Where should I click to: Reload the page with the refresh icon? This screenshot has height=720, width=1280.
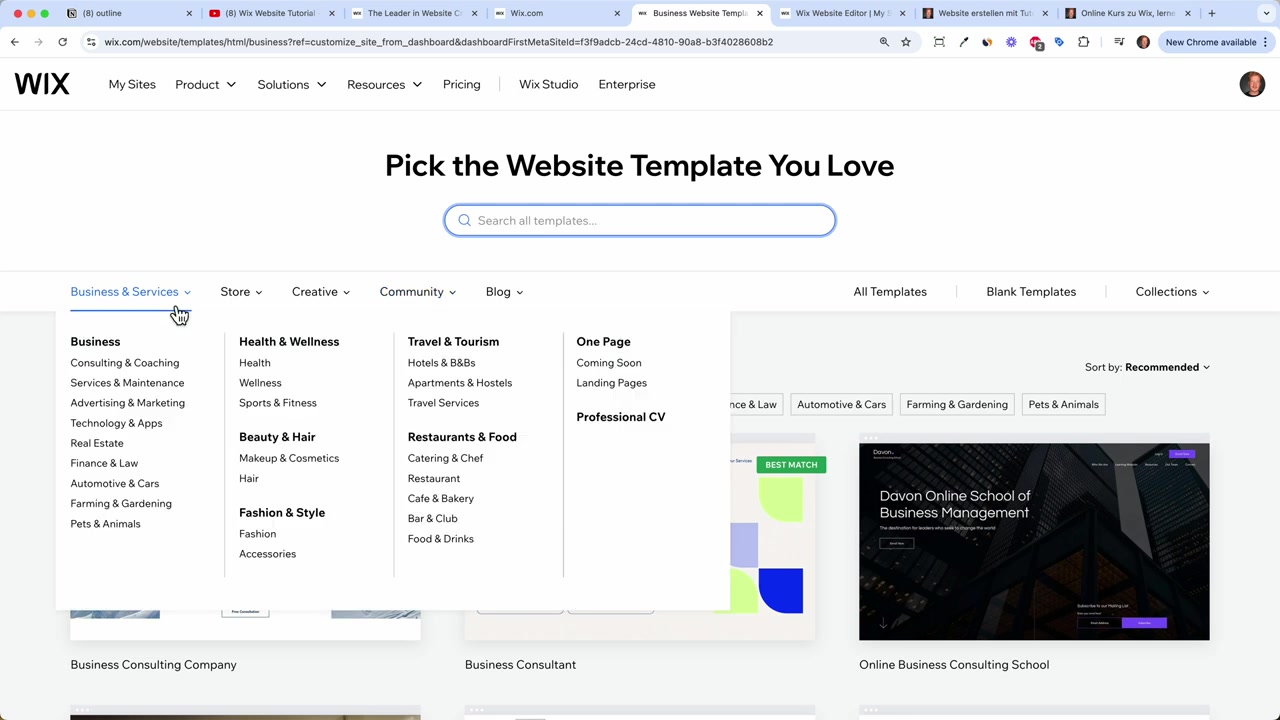coord(62,42)
